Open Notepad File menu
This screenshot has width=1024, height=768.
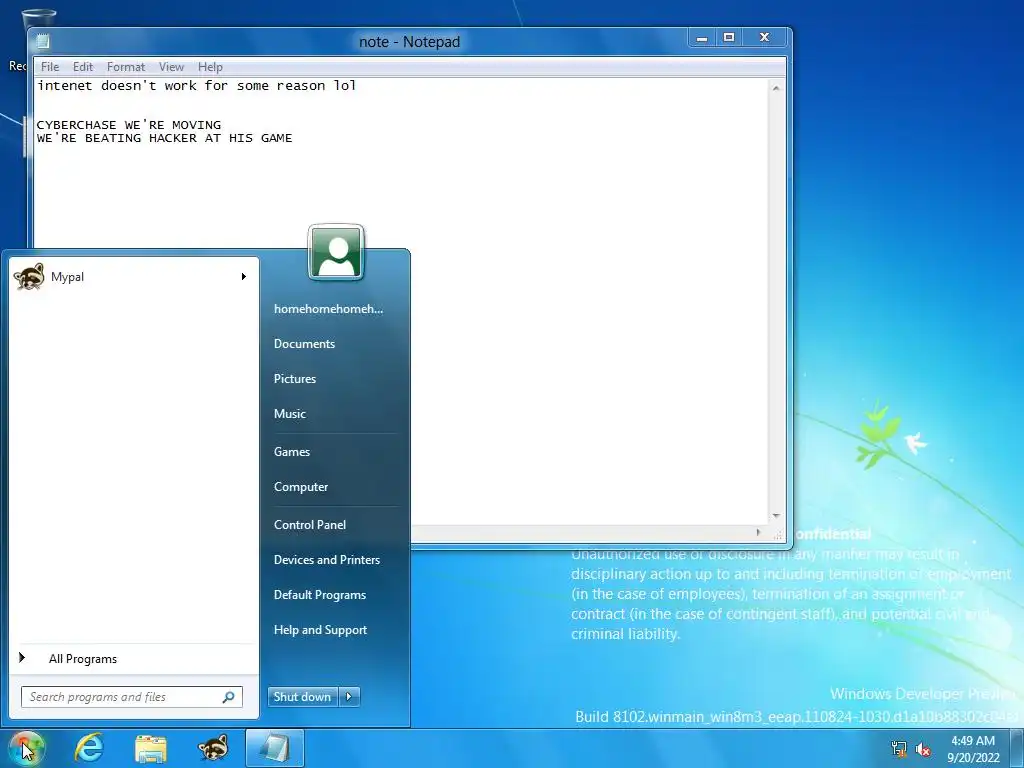tap(50, 67)
